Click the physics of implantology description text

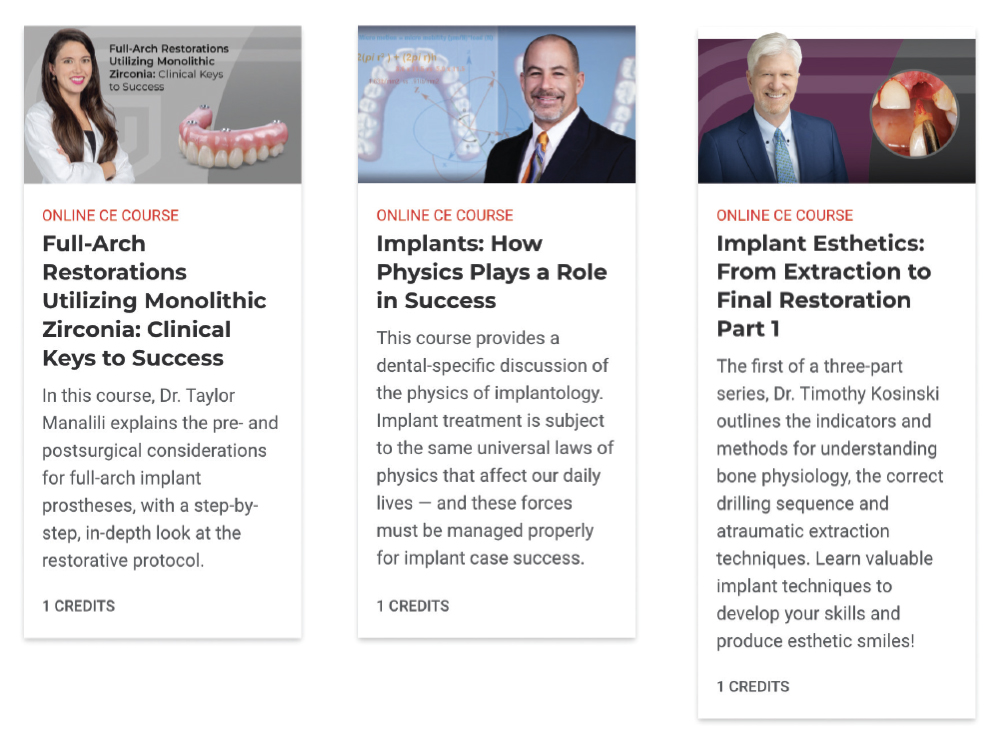point(494,448)
